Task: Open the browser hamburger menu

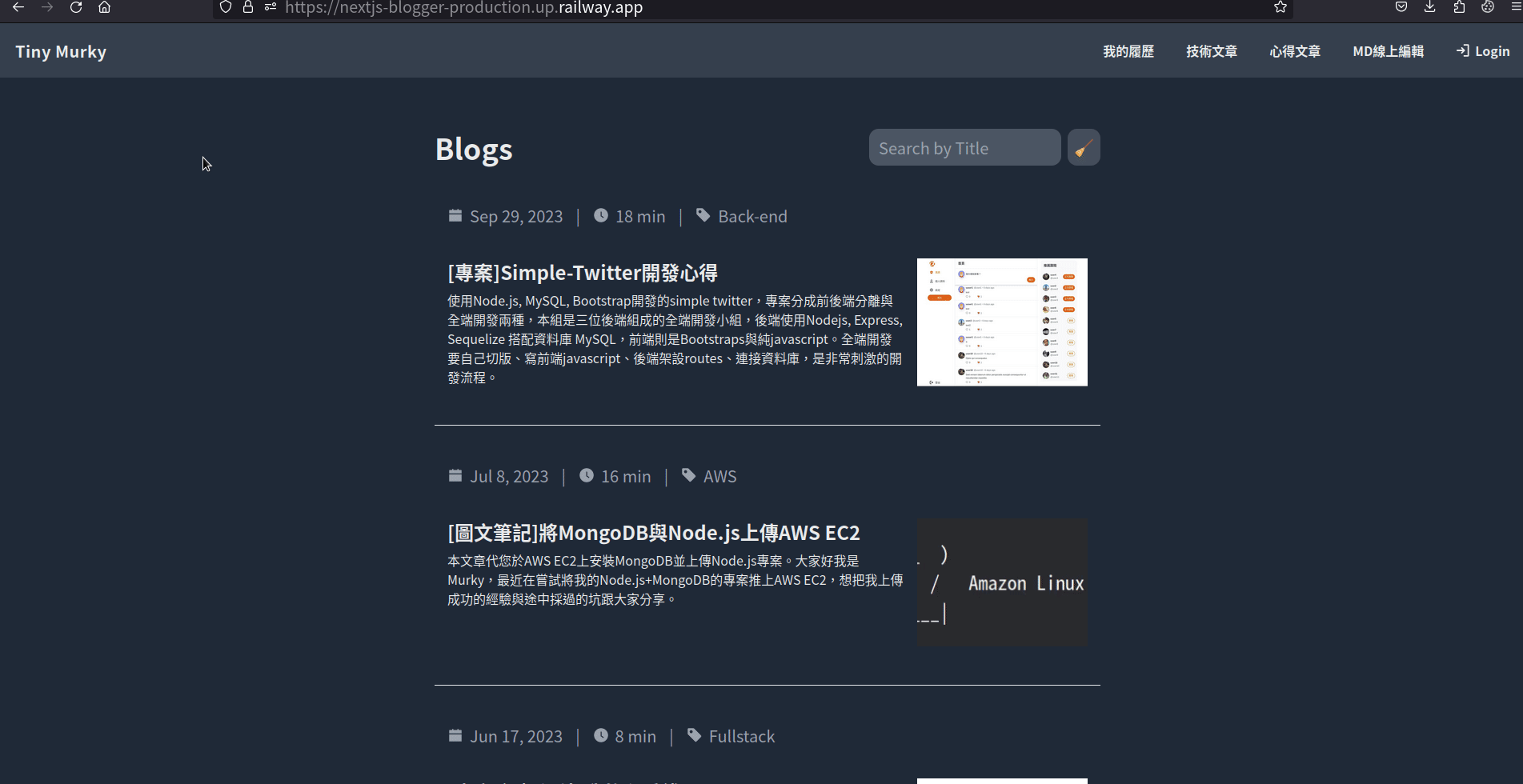Action: point(1516,7)
